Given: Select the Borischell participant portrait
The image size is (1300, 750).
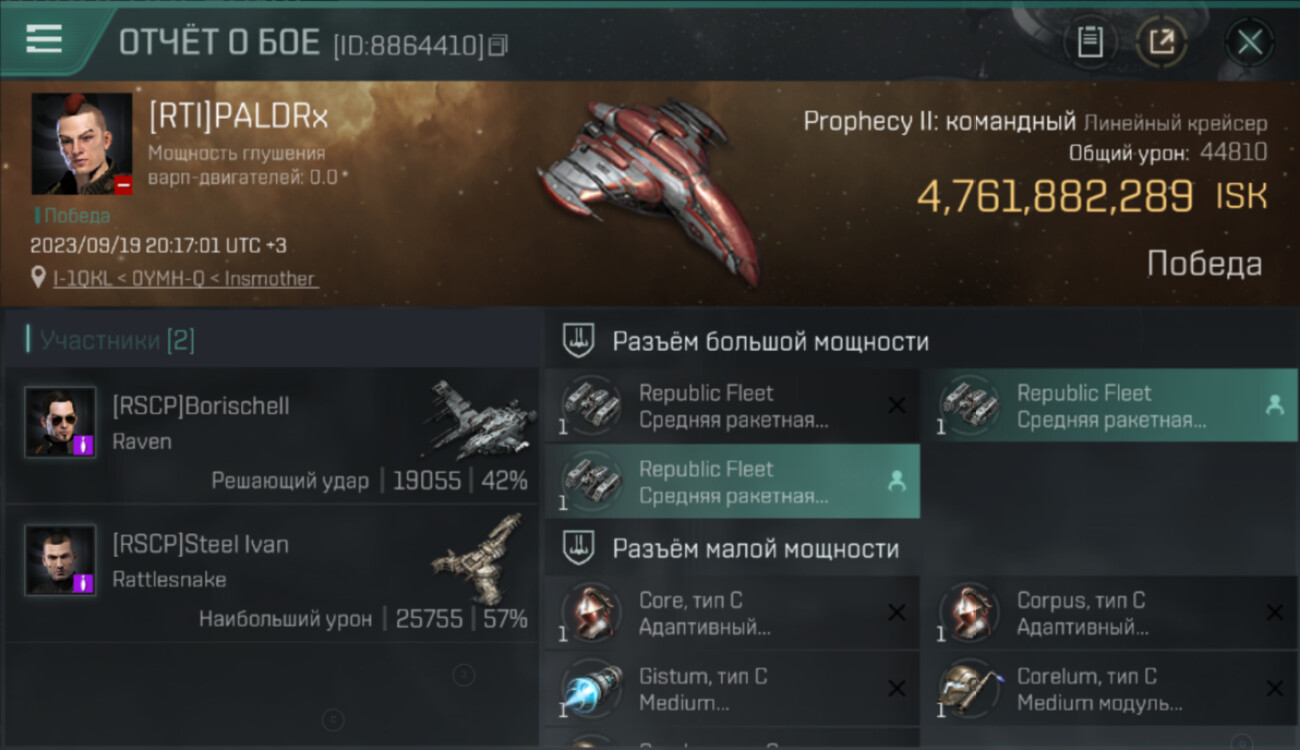Looking at the screenshot, I should [60, 423].
